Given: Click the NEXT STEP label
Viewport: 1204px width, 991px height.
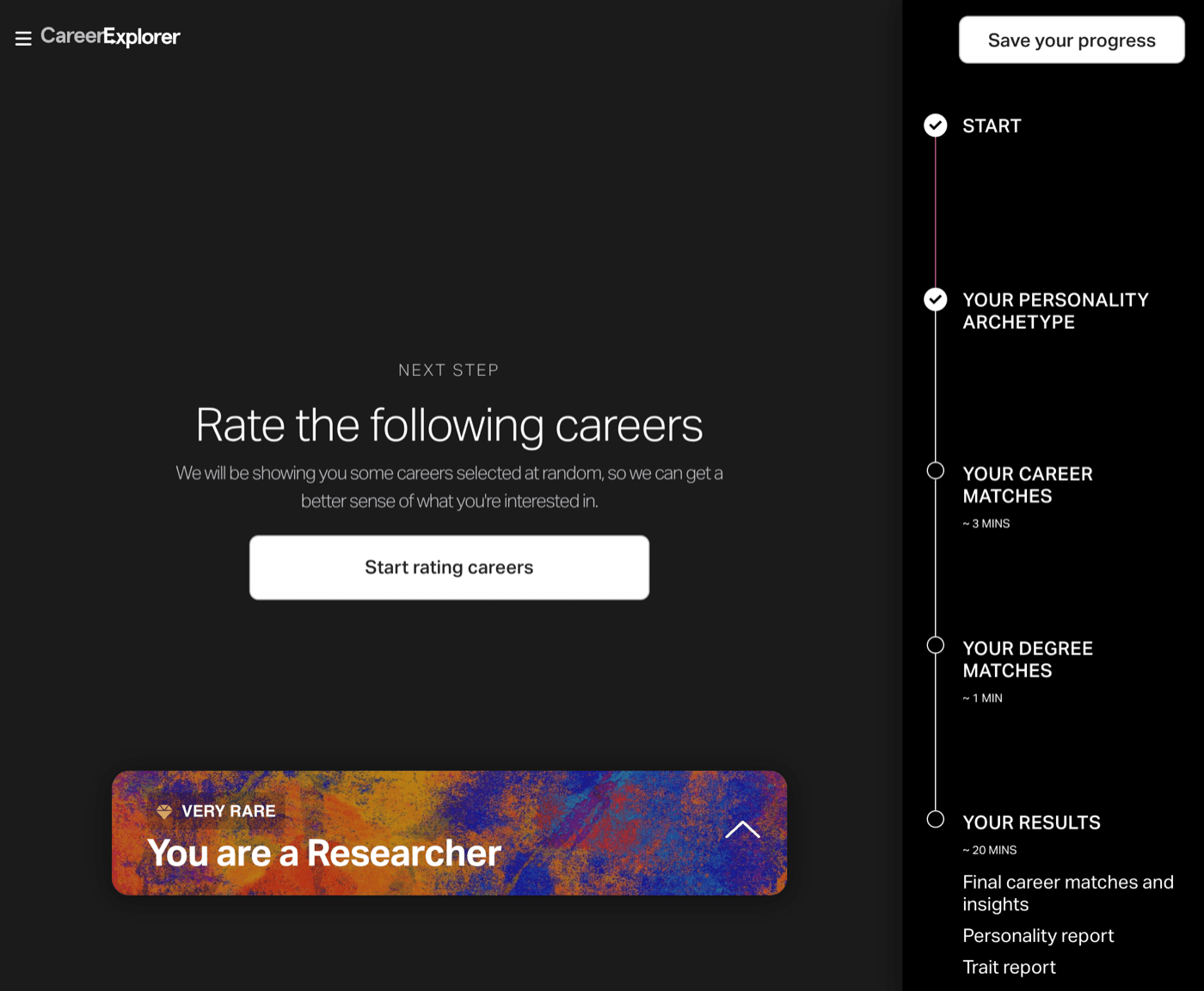Looking at the screenshot, I should [449, 370].
